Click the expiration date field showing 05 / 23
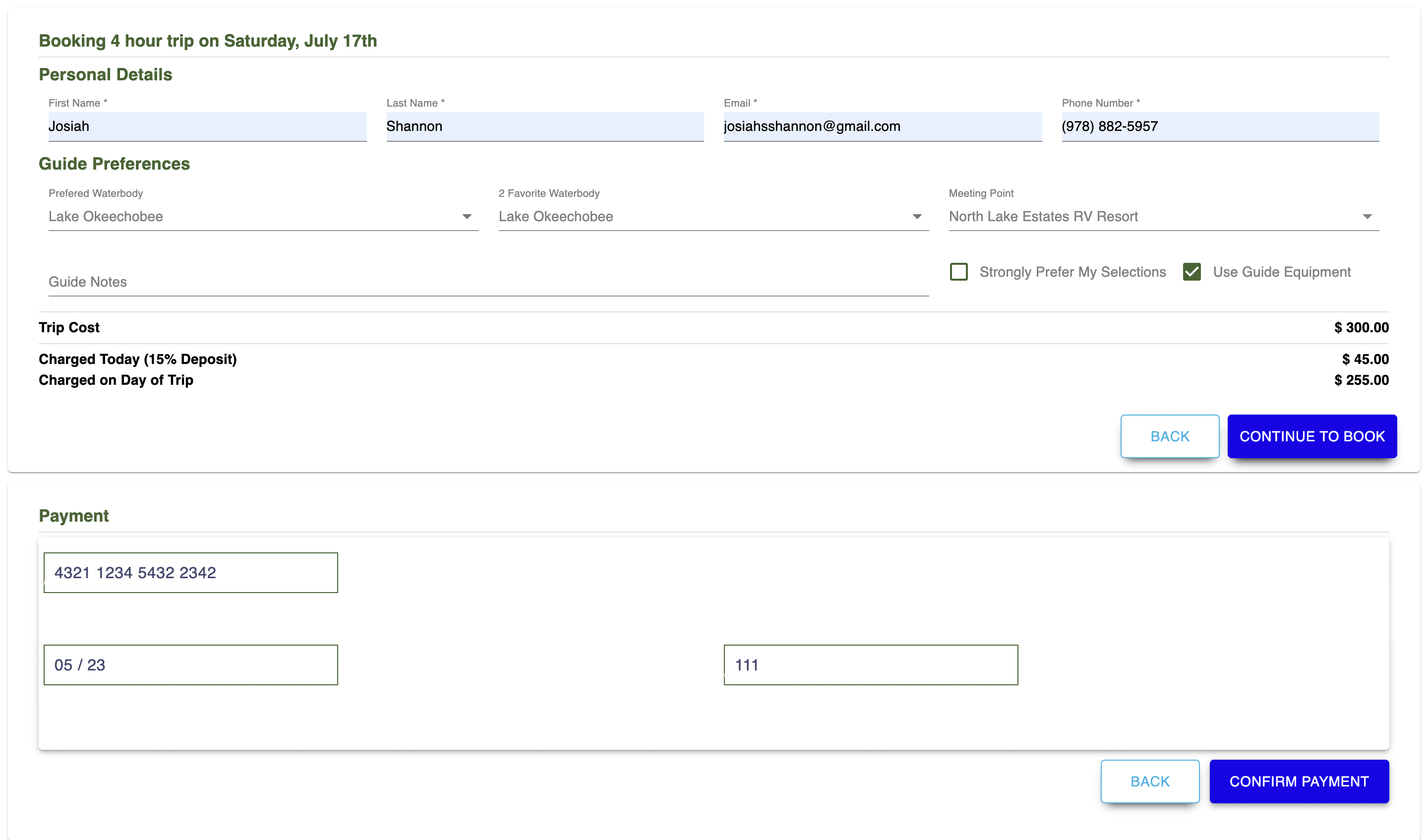 190,664
